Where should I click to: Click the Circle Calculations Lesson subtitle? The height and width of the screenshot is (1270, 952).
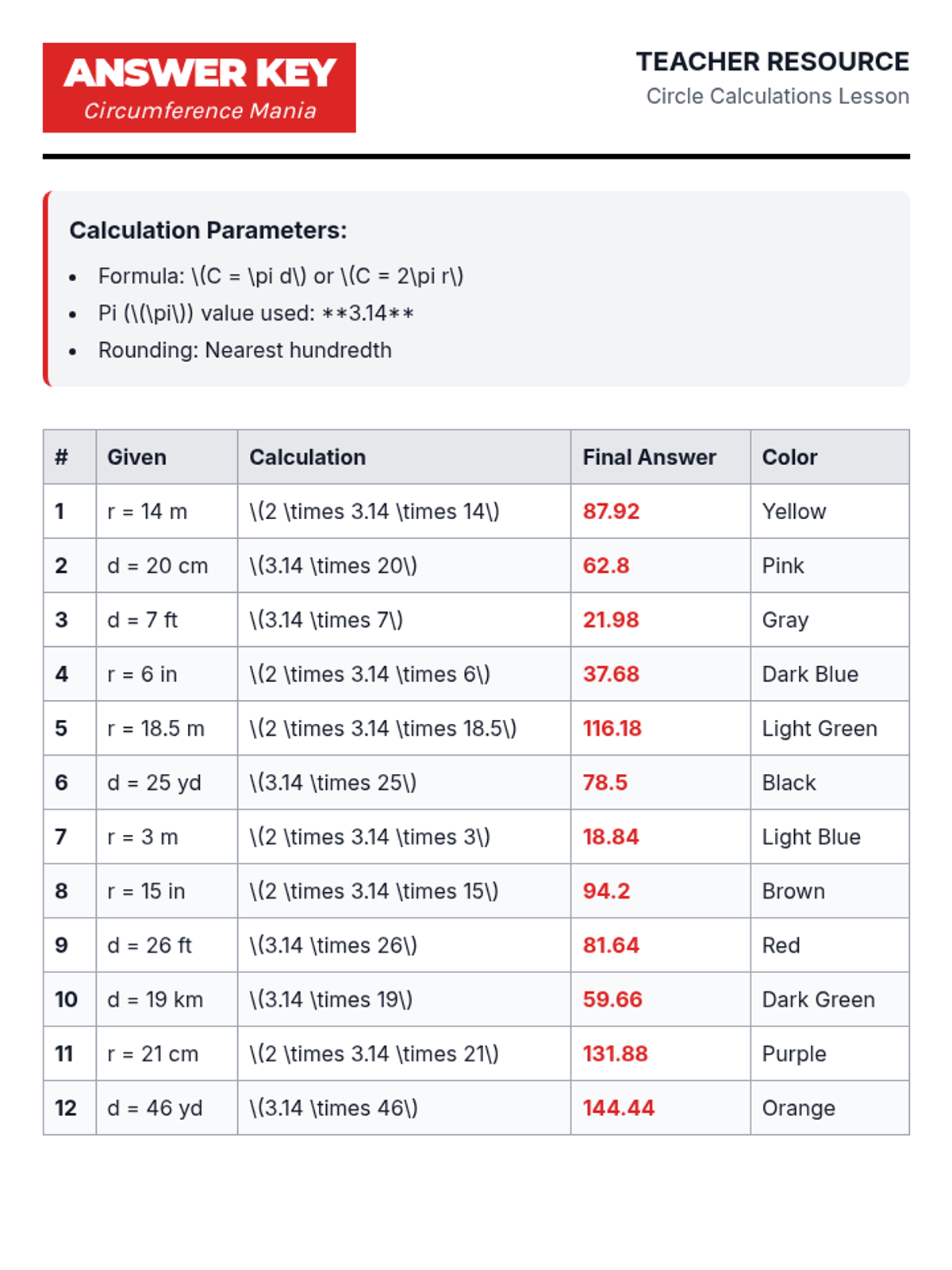point(777,96)
